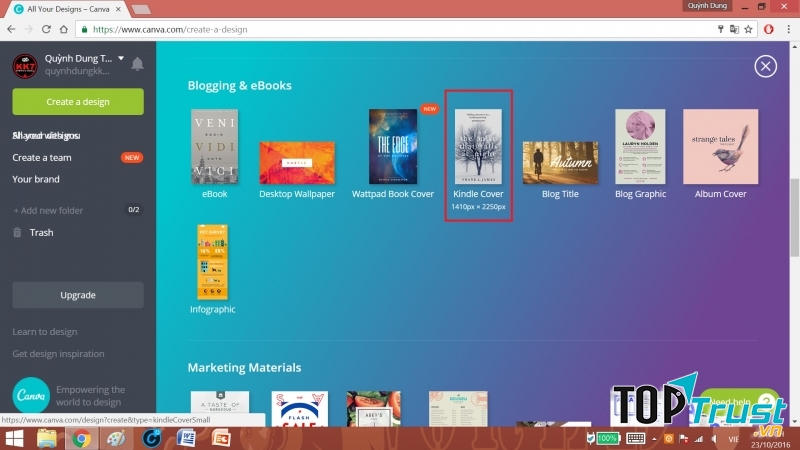Open Chrome from the Windows taskbar
The width and height of the screenshot is (800, 450).
[x=82, y=438]
